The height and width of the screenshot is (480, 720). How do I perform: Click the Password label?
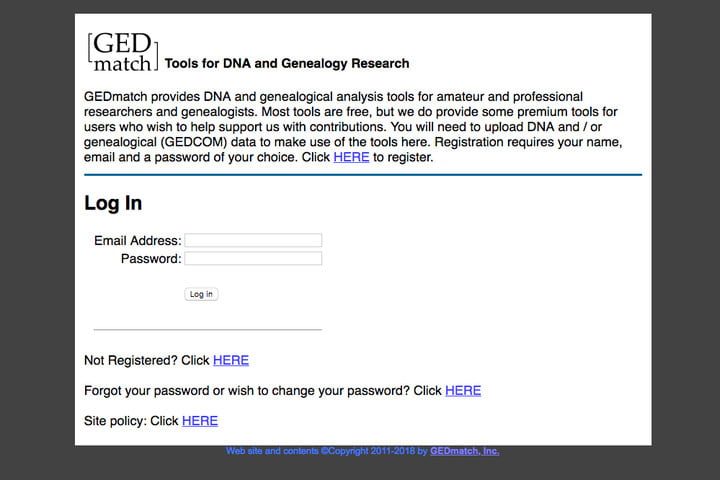click(151, 259)
